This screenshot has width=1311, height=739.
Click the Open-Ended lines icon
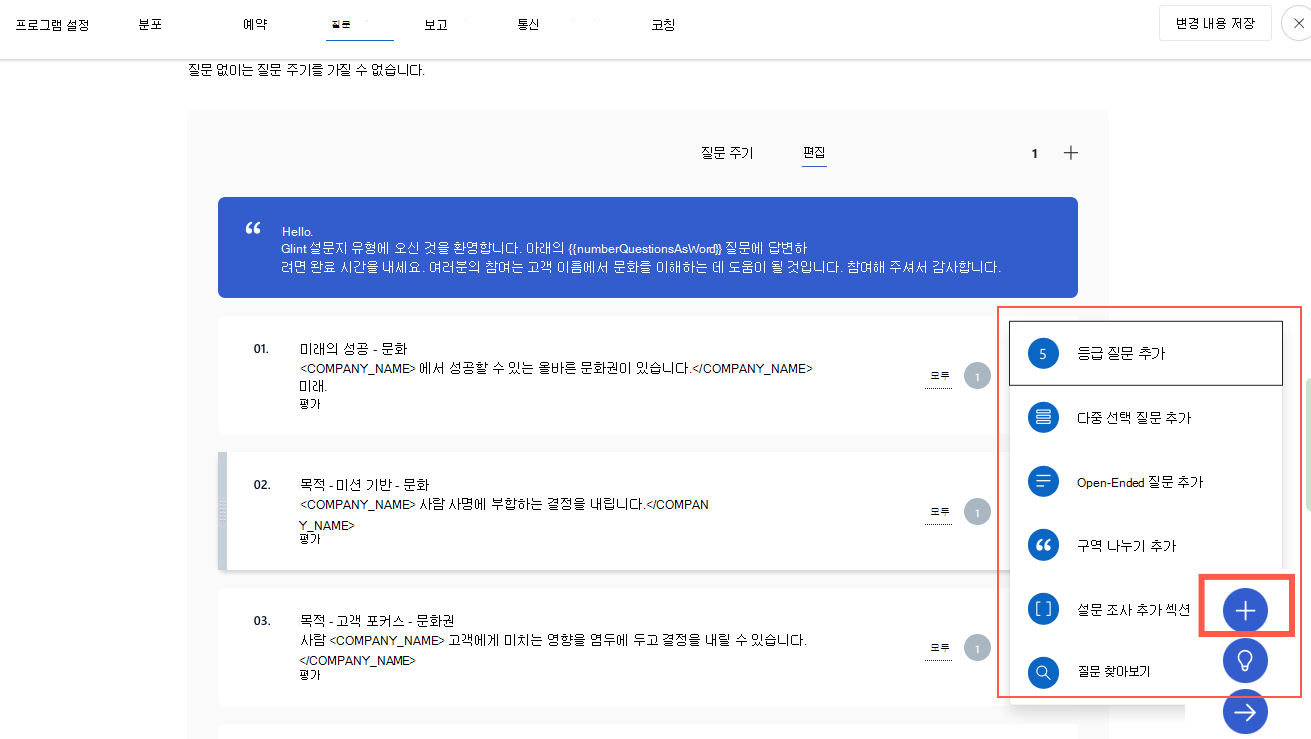tap(1043, 481)
